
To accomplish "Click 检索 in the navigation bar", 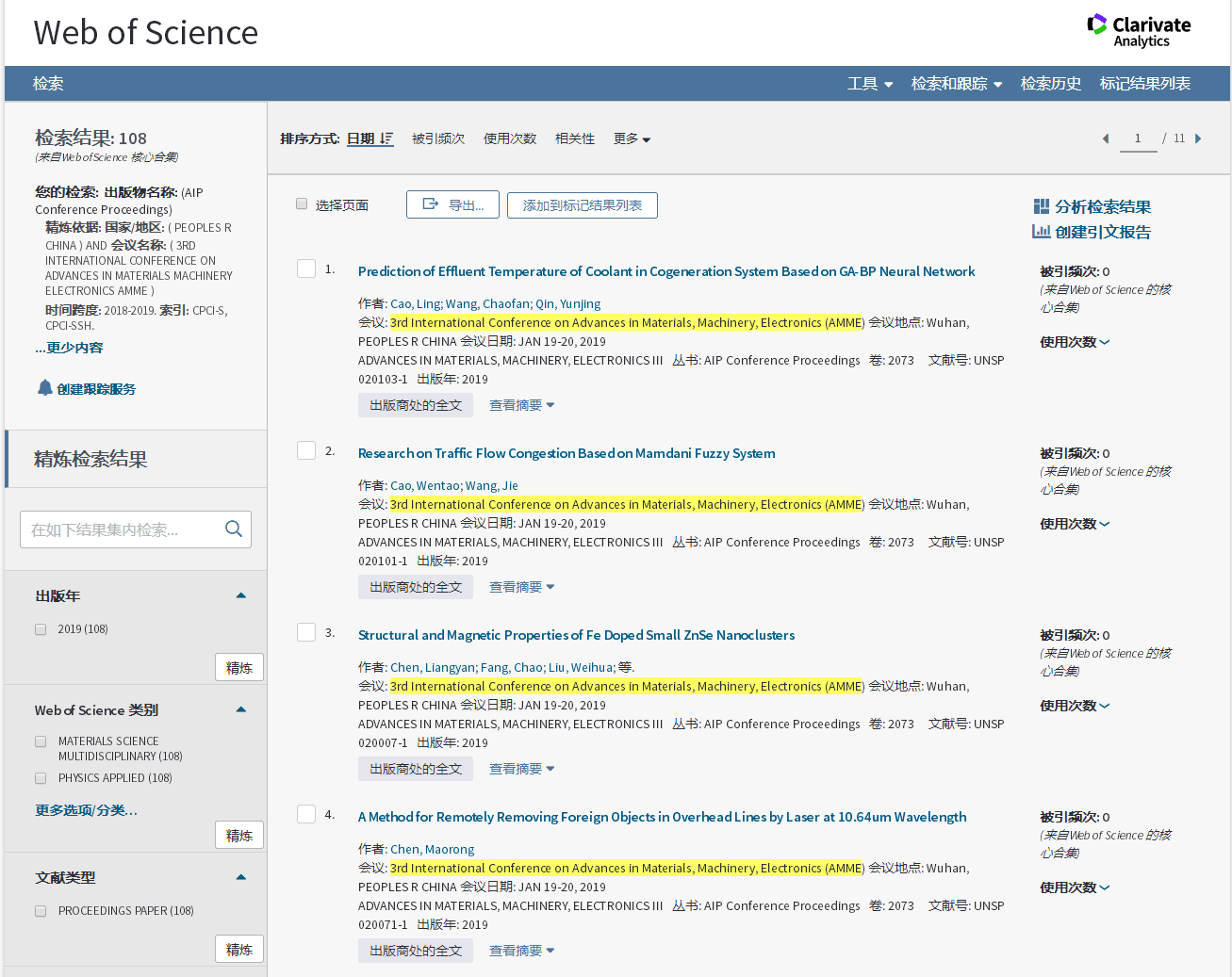I will tap(48, 84).
